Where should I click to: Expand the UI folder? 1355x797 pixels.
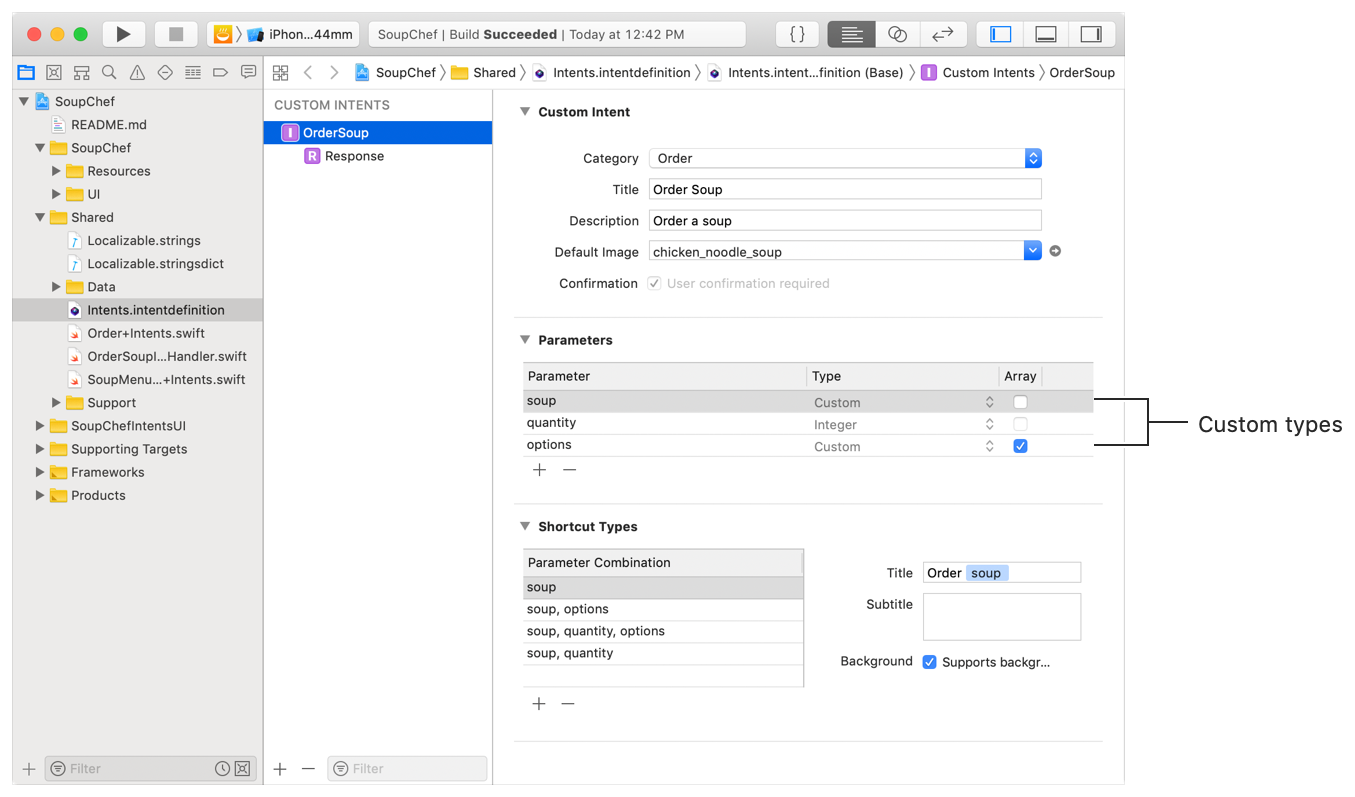(x=57, y=194)
